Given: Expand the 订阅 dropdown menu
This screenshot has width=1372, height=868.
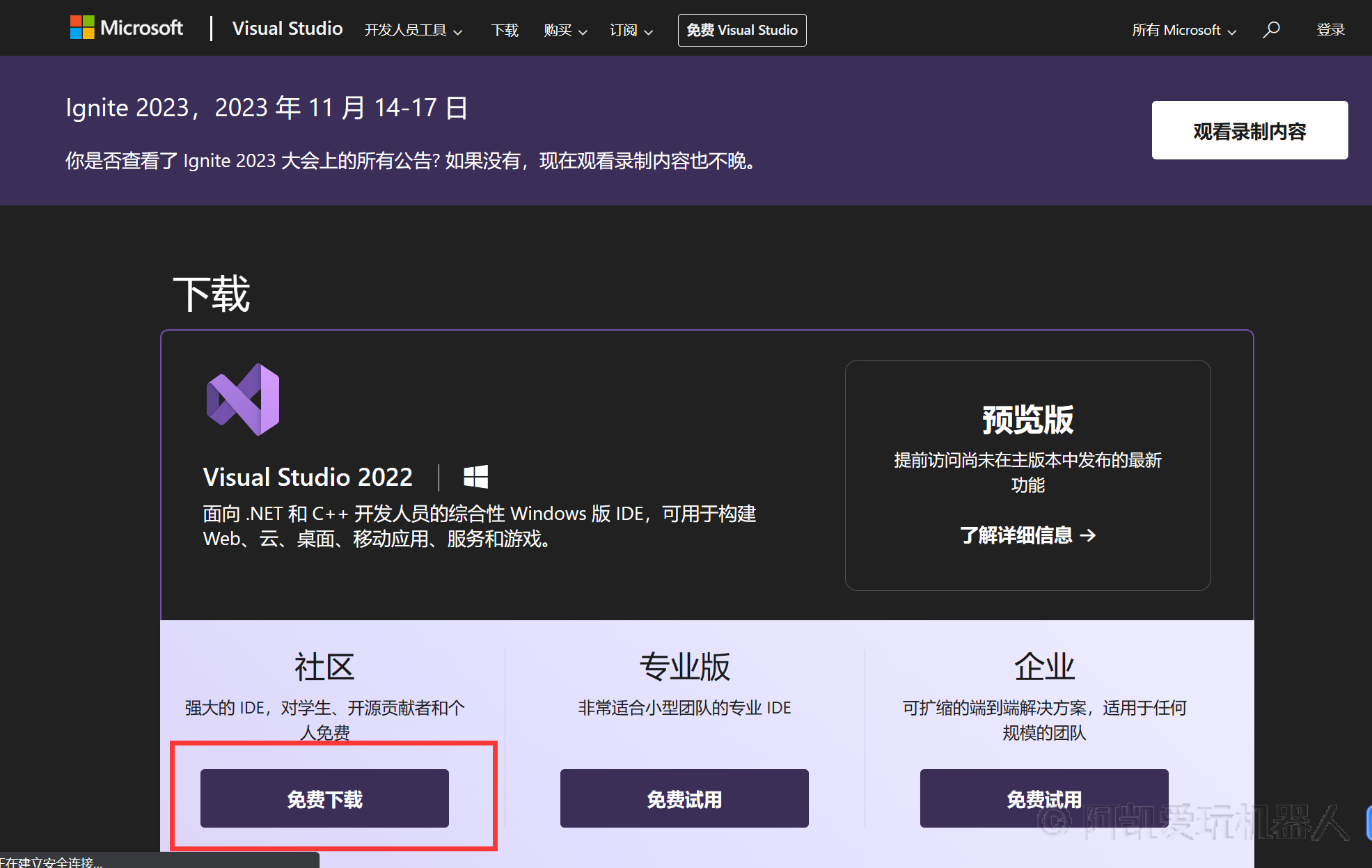Looking at the screenshot, I should (x=631, y=30).
